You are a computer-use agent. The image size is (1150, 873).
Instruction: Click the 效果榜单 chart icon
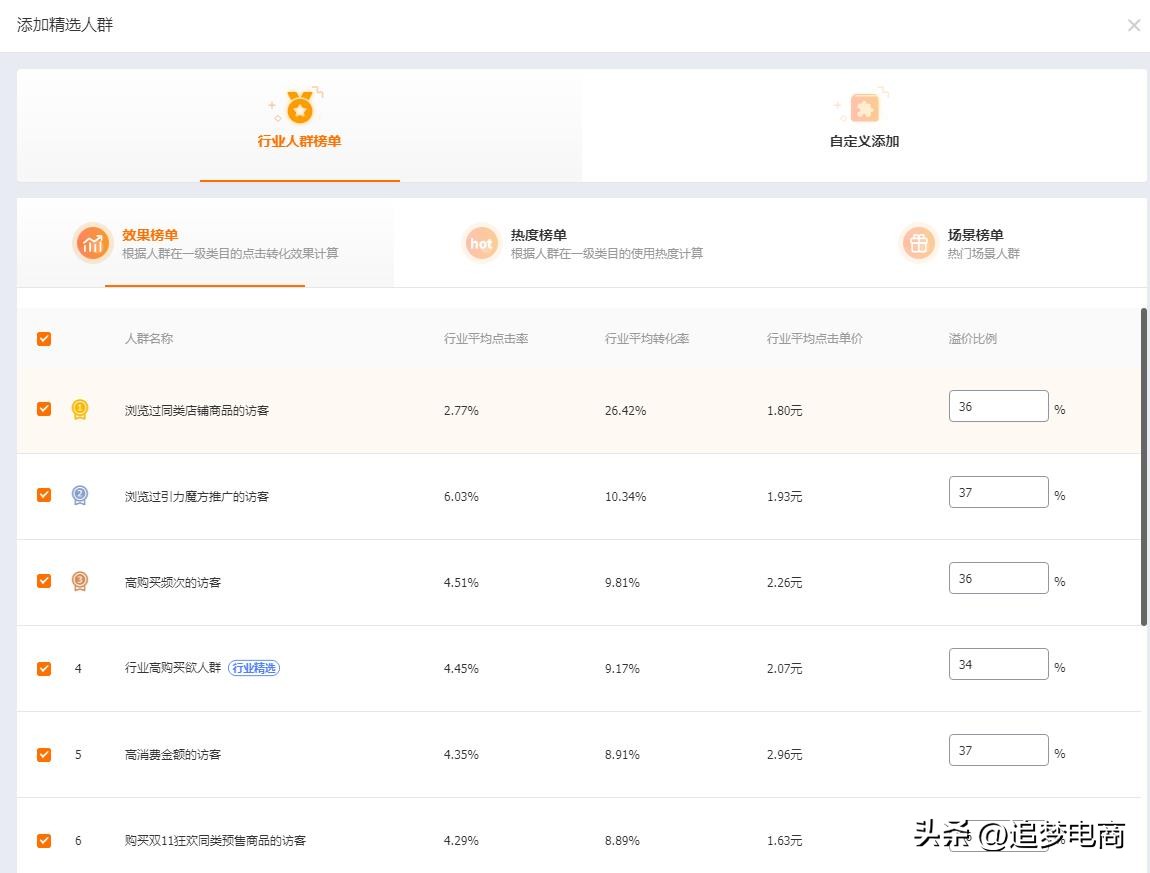pos(92,242)
